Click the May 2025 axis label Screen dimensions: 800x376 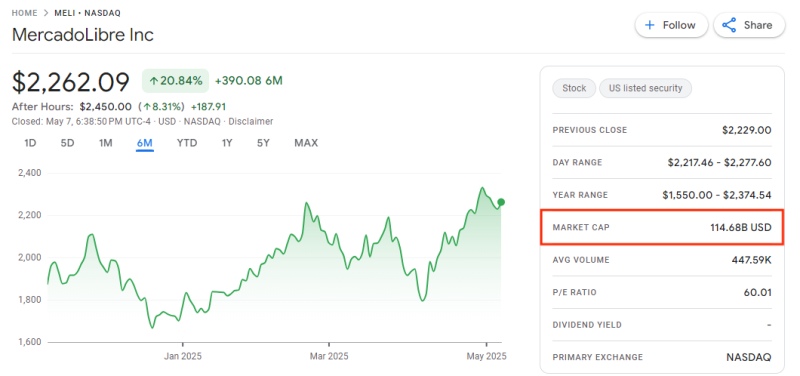coord(487,356)
